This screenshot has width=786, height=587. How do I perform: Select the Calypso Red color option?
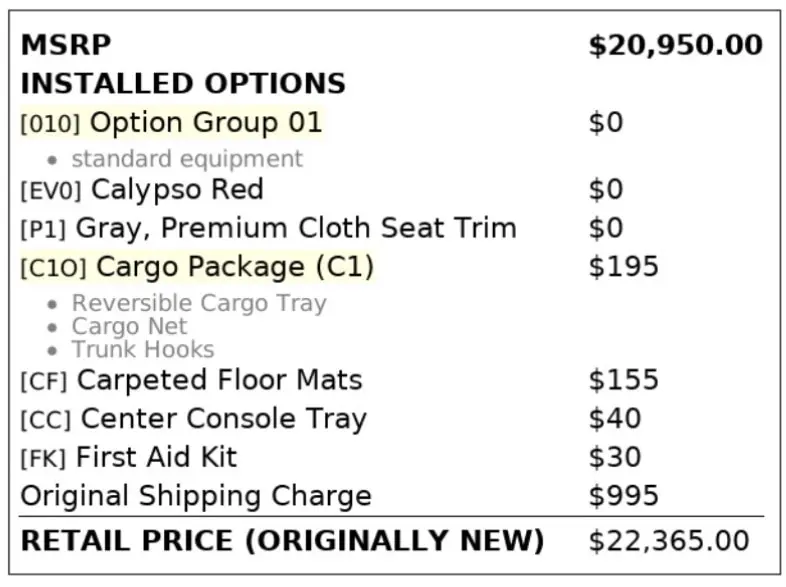pos(177,189)
